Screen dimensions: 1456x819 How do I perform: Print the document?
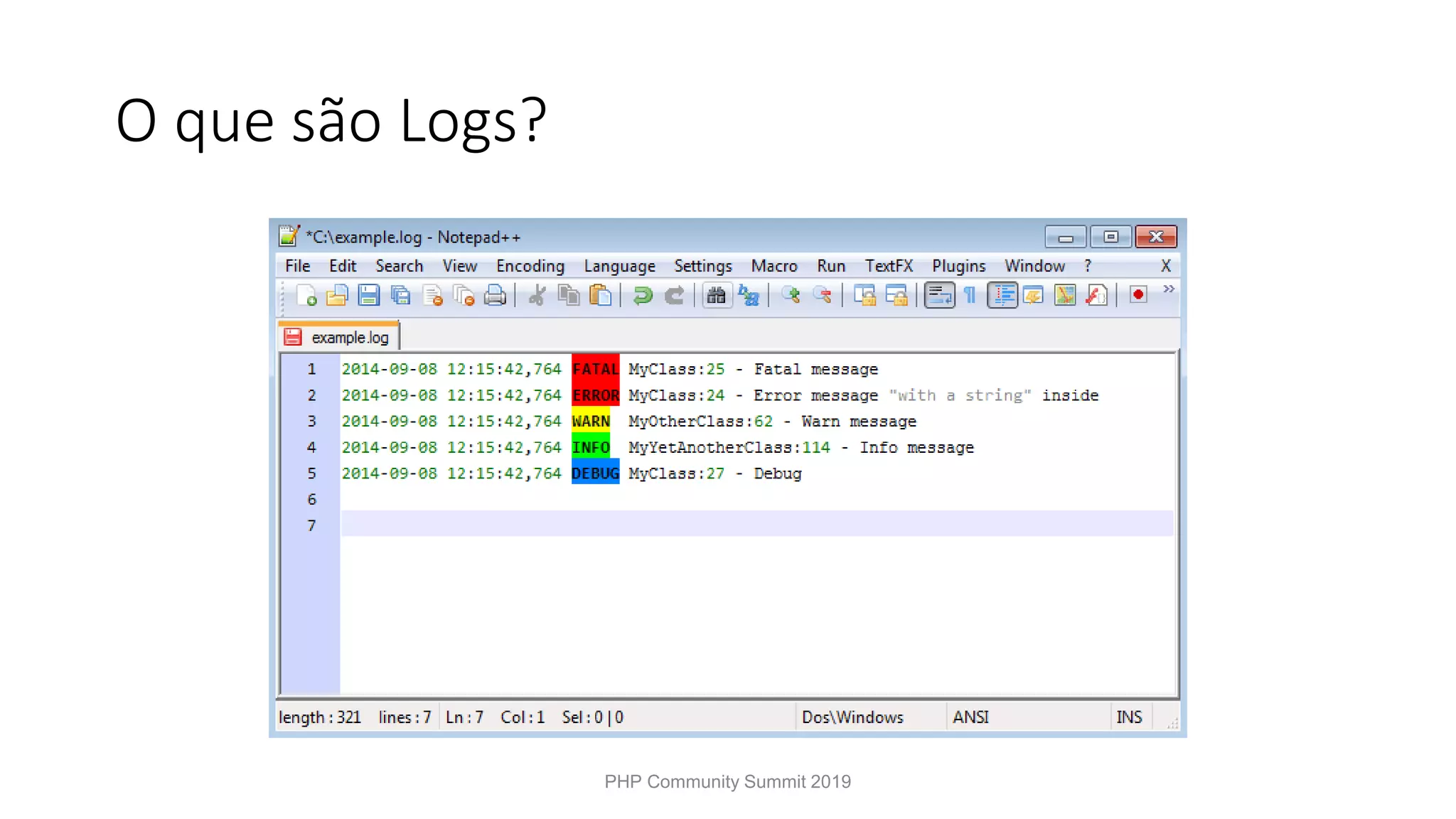click(495, 295)
